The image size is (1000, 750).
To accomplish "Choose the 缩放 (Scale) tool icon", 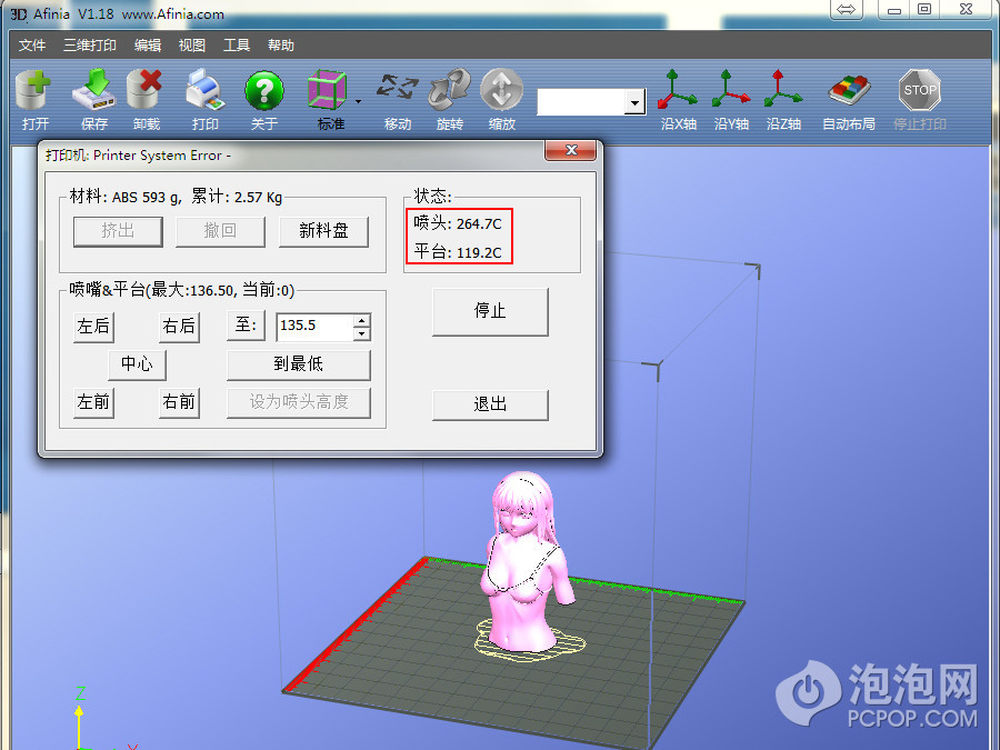I will 502,91.
